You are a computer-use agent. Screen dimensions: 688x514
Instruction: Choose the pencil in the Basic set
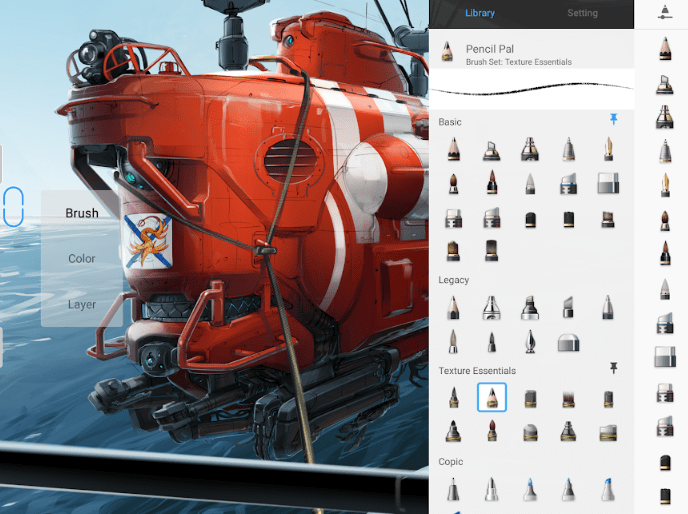[454, 149]
